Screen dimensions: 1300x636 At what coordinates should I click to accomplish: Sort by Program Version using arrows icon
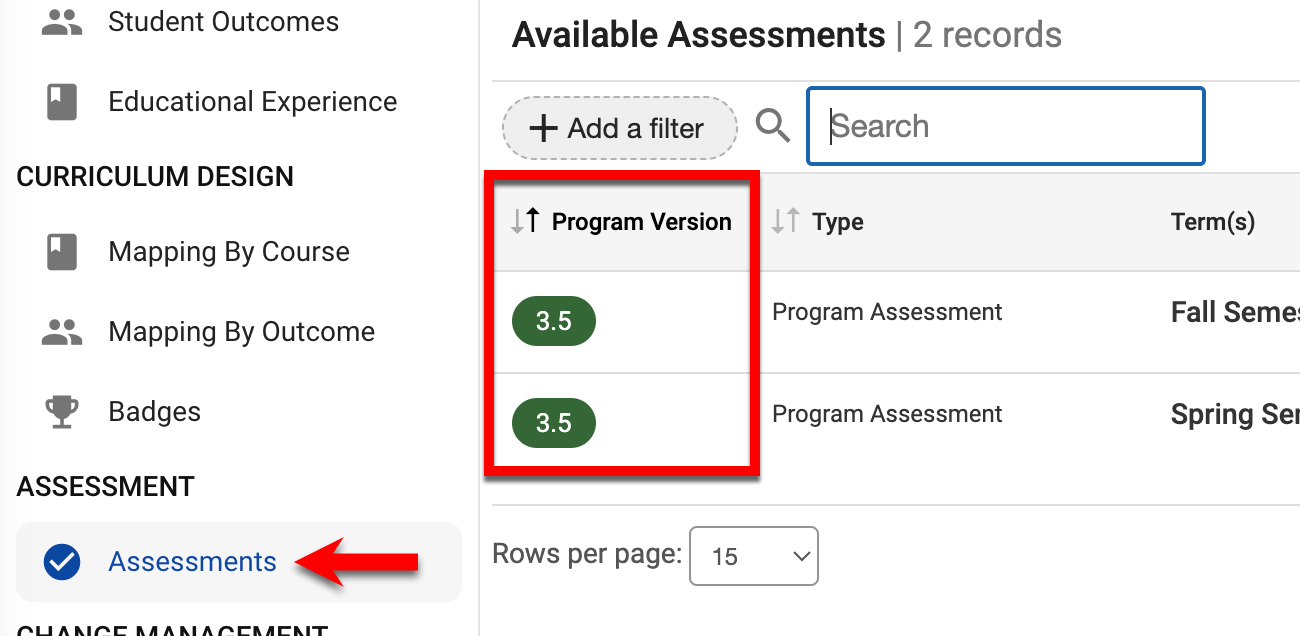coord(525,221)
